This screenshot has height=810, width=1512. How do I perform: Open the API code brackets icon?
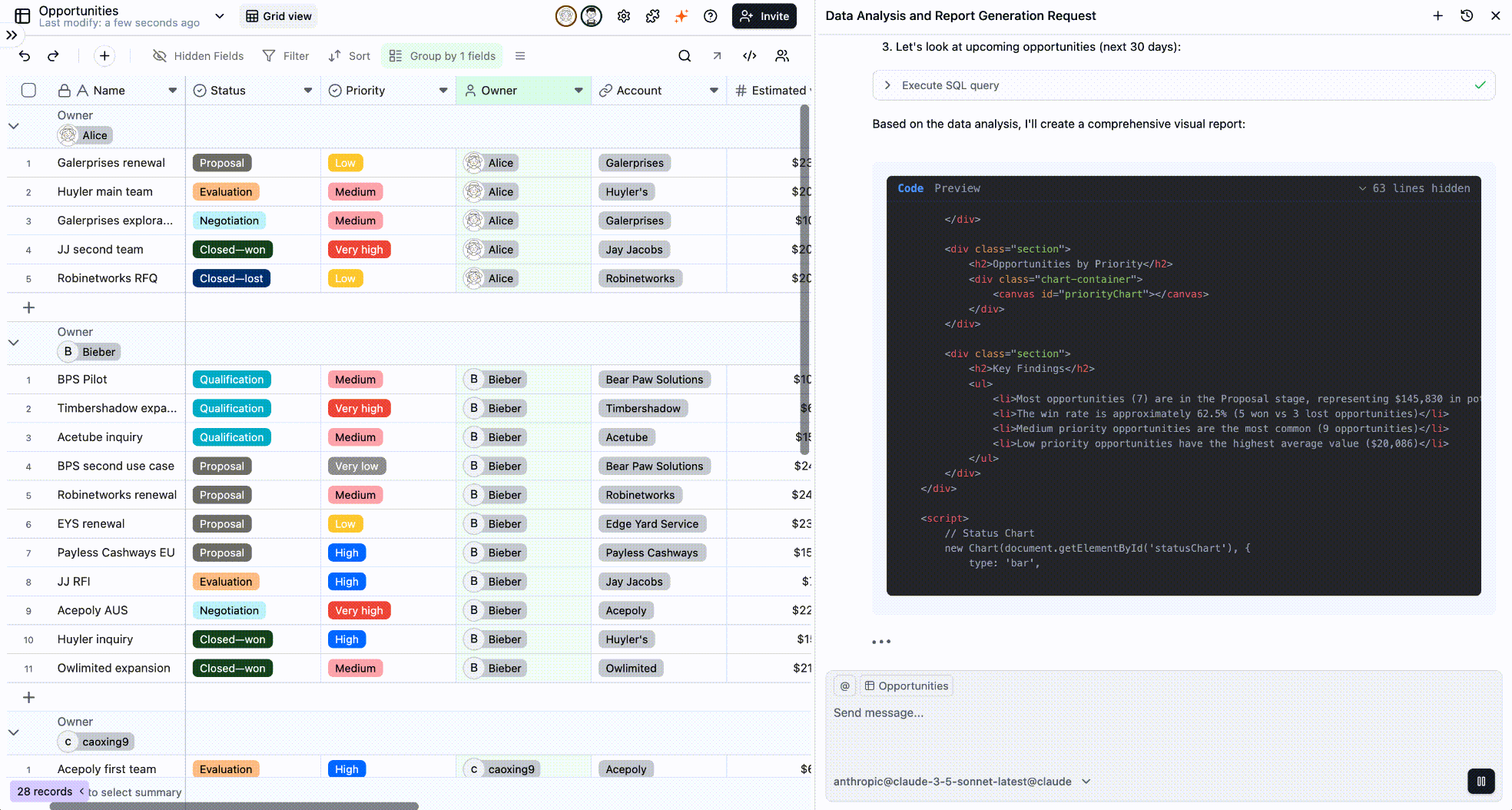click(x=749, y=56)
